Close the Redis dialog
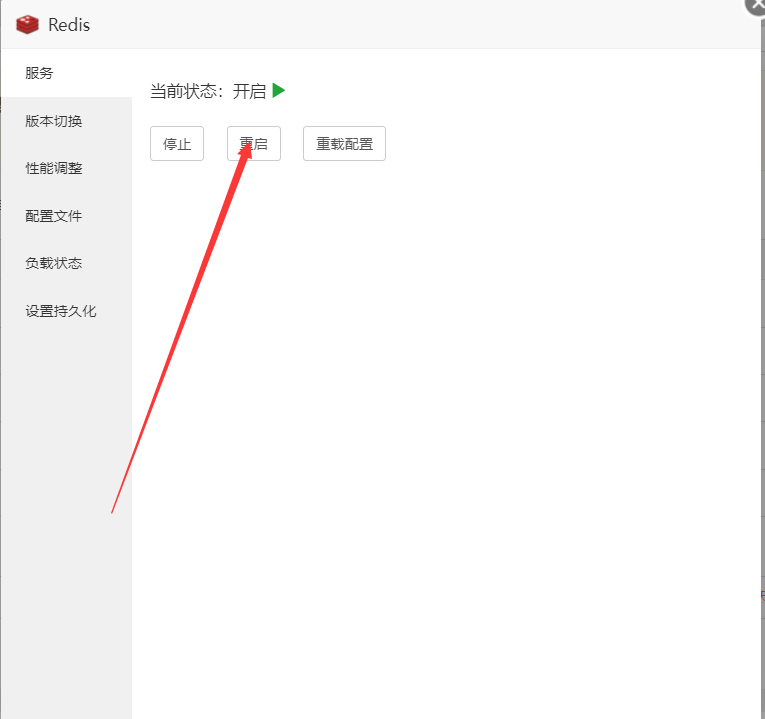Image resolution: width=765 pixels, height=719 pixels. pos(756,5)
